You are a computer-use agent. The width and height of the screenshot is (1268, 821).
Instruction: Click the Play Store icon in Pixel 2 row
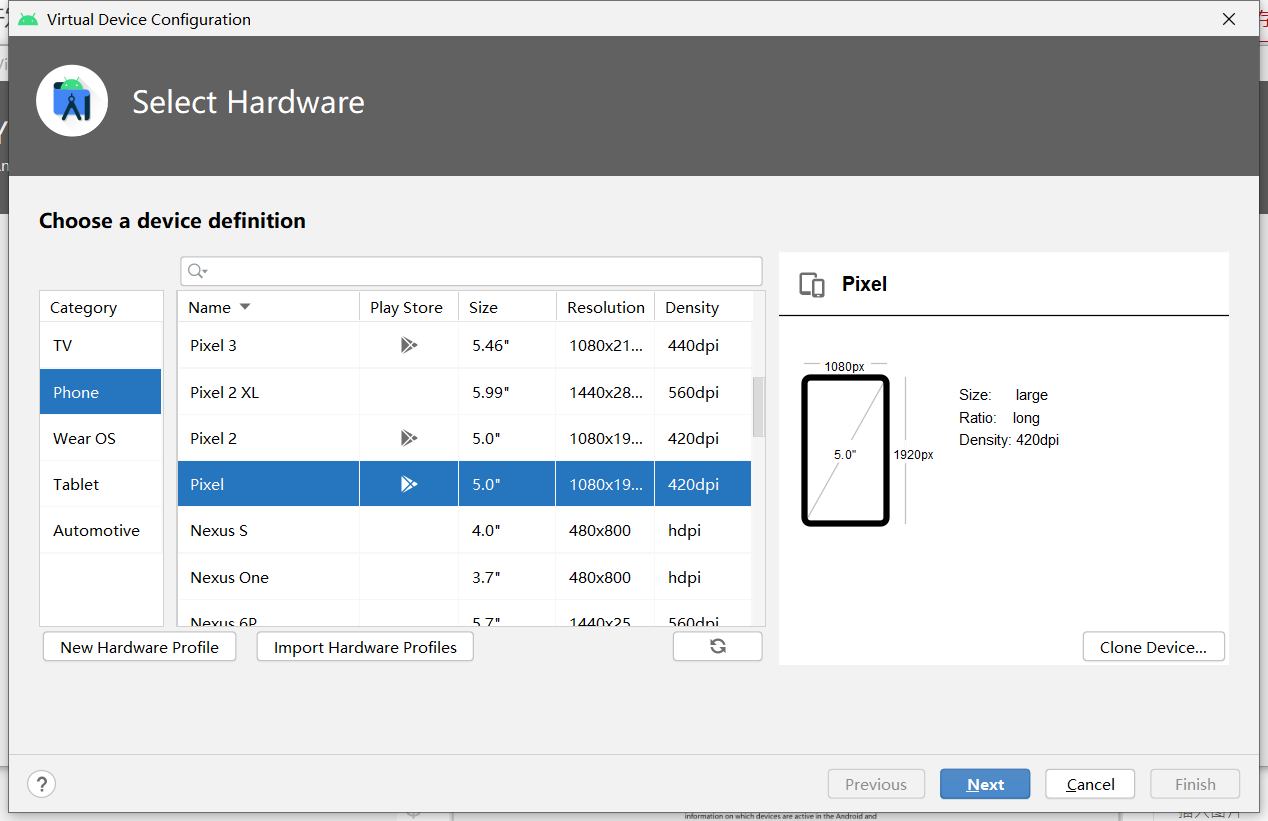pyautogui.click(x=408, y=438)
